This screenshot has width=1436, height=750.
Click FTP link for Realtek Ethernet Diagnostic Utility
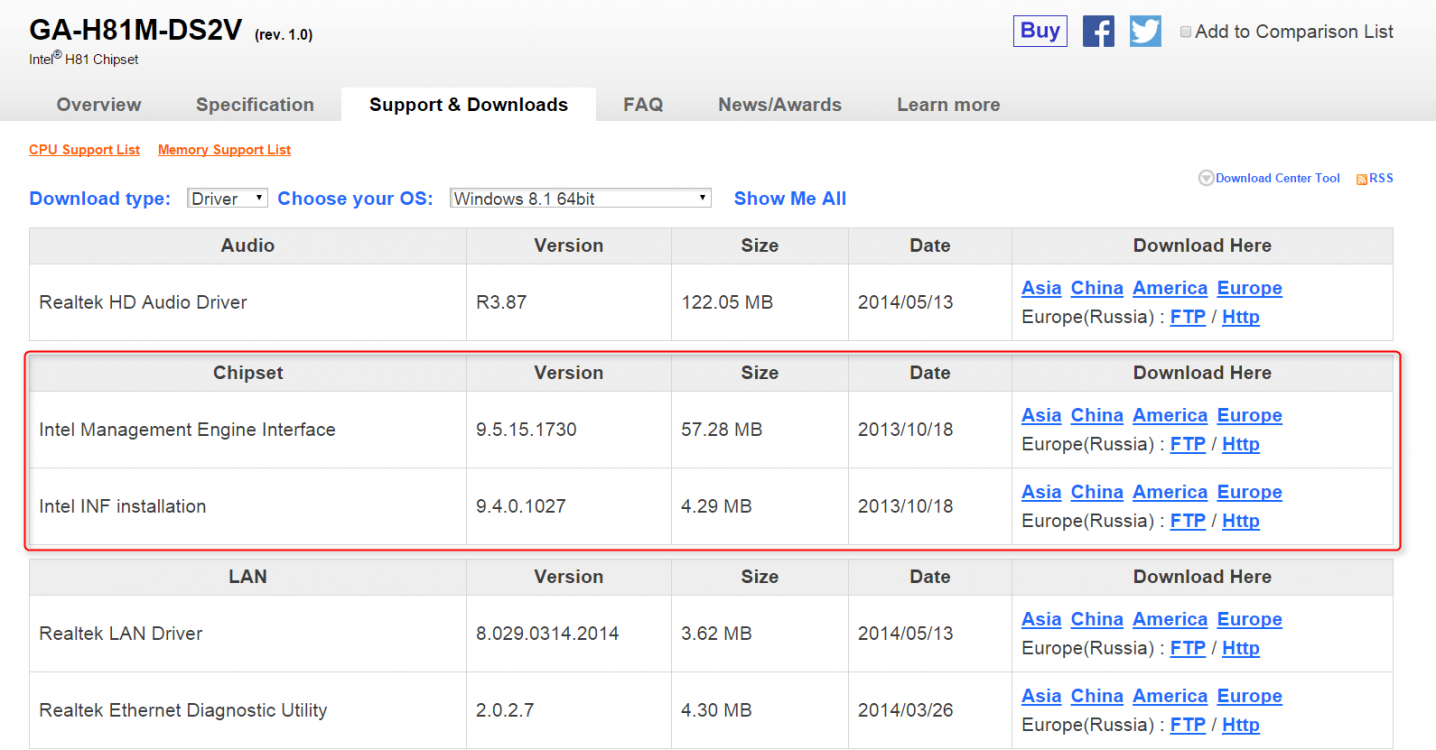tap(1188, 725)
